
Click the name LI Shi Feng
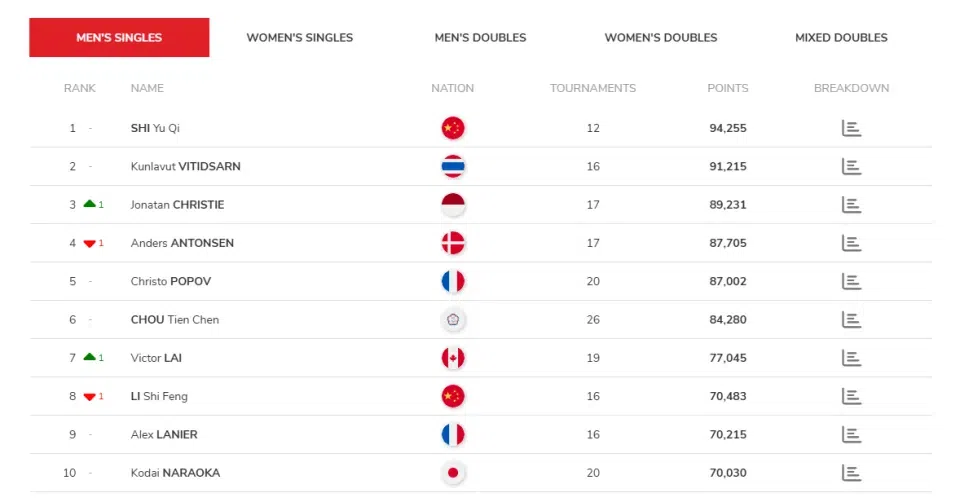(159, 396)
